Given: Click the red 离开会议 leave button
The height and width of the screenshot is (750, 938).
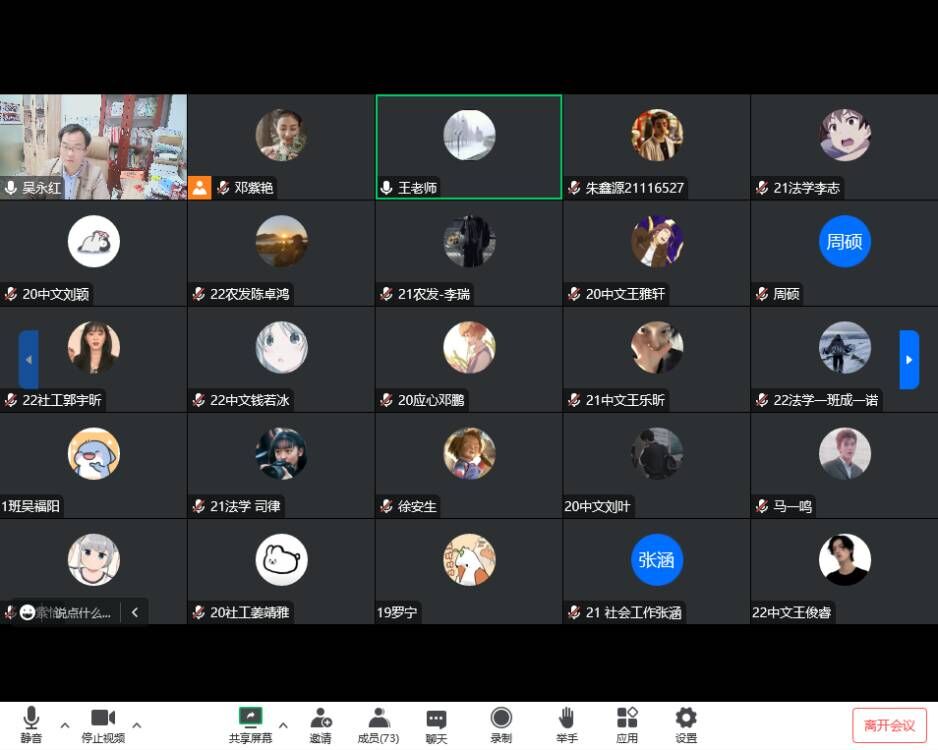Looking at the screenshot, I should (889, 725).
